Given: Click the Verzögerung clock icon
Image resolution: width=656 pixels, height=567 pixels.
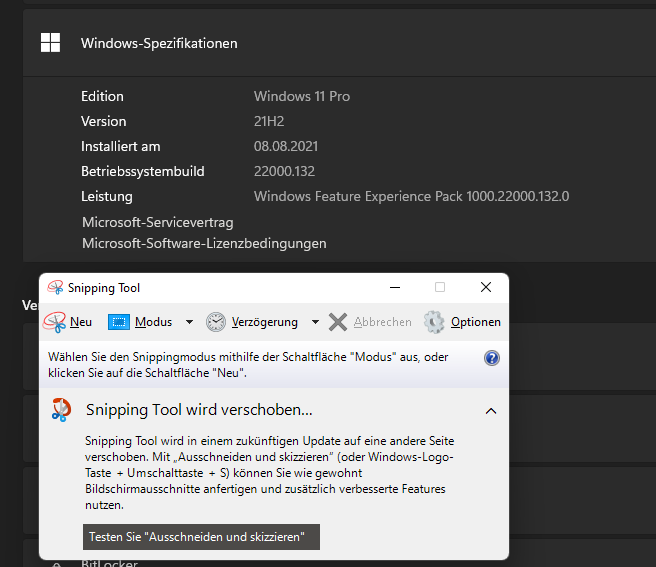Looking at the screenshot, I should [216, 322].
